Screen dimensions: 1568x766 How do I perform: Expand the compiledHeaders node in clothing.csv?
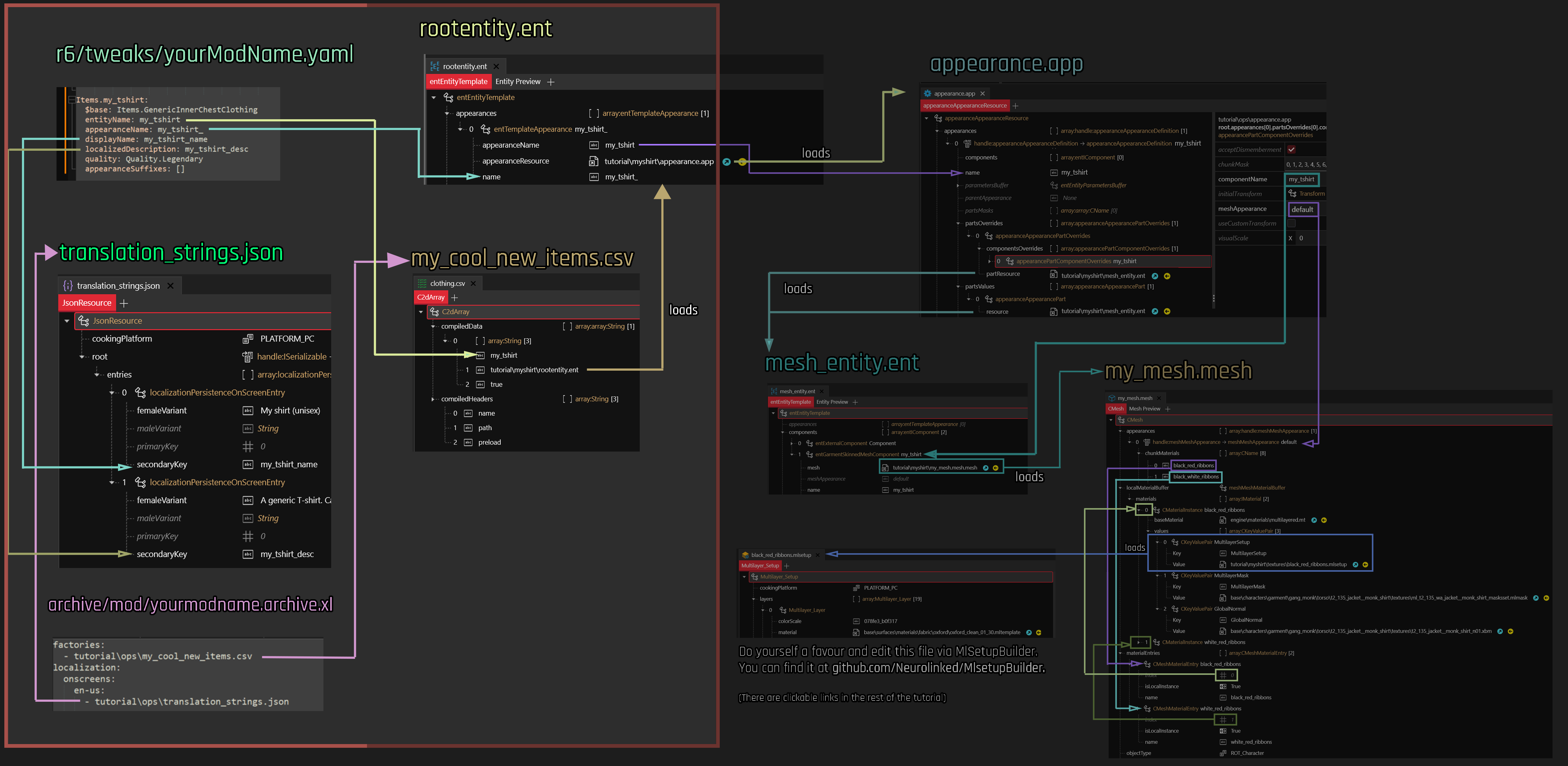(x=433, y=399)
